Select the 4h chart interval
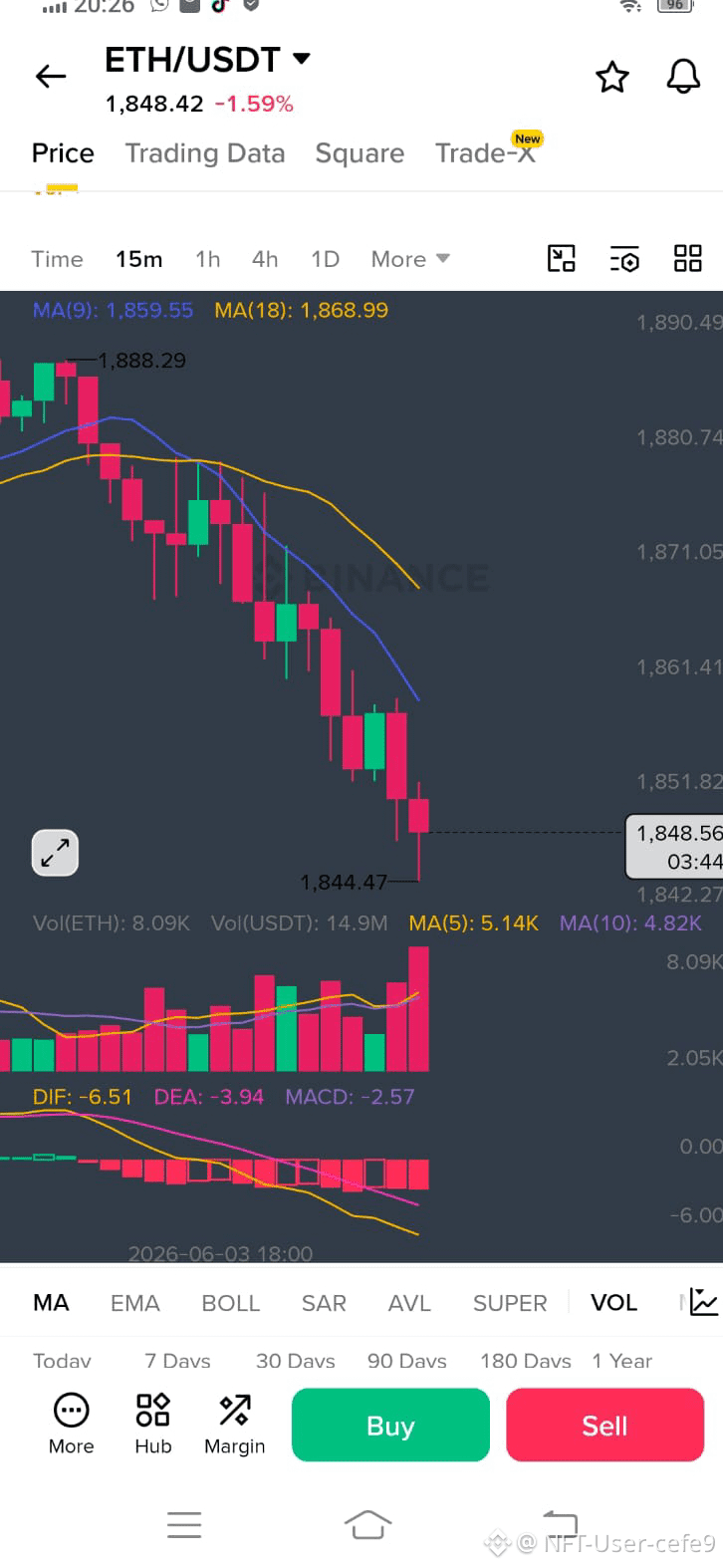Image resolution: width=723 pixels, height=1568 pixels. coord(265,259)
